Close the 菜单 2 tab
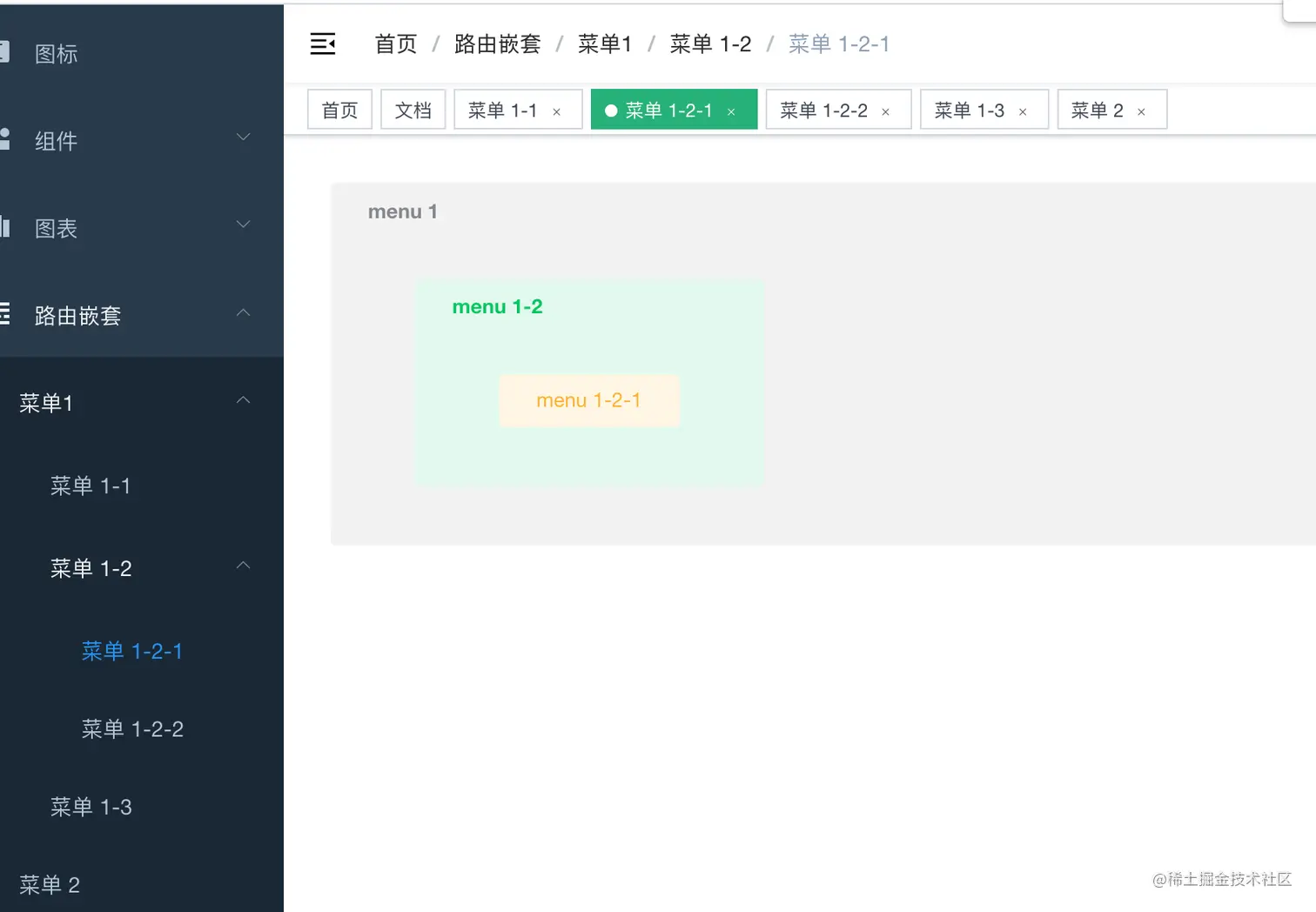 tap(1141, 111)
